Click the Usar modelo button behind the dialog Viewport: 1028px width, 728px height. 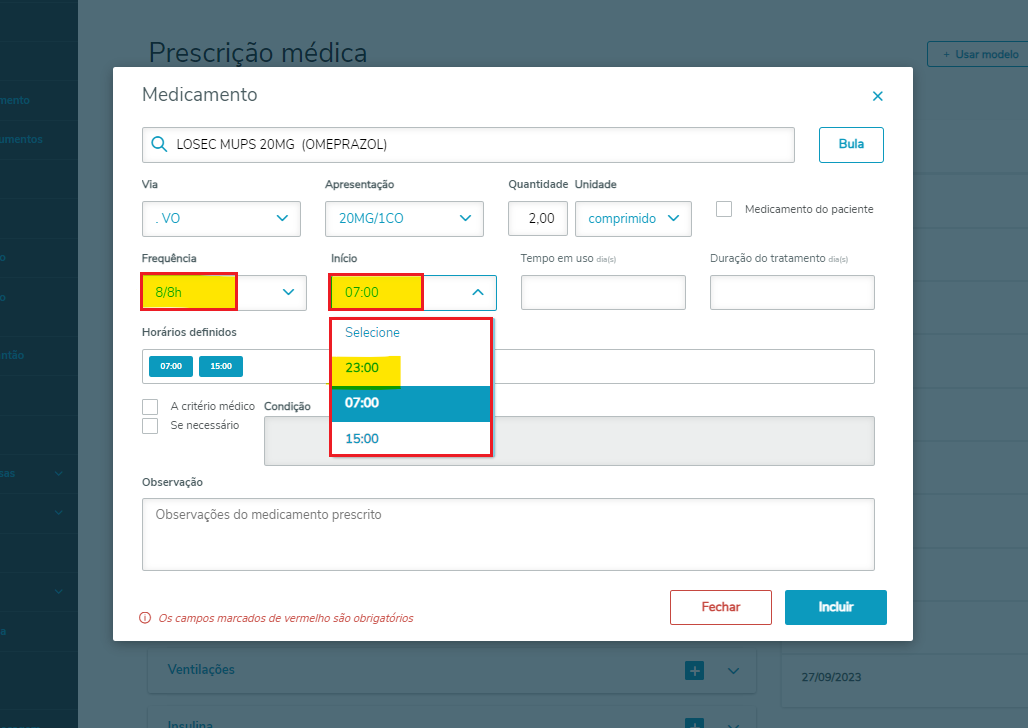(979, 54)
